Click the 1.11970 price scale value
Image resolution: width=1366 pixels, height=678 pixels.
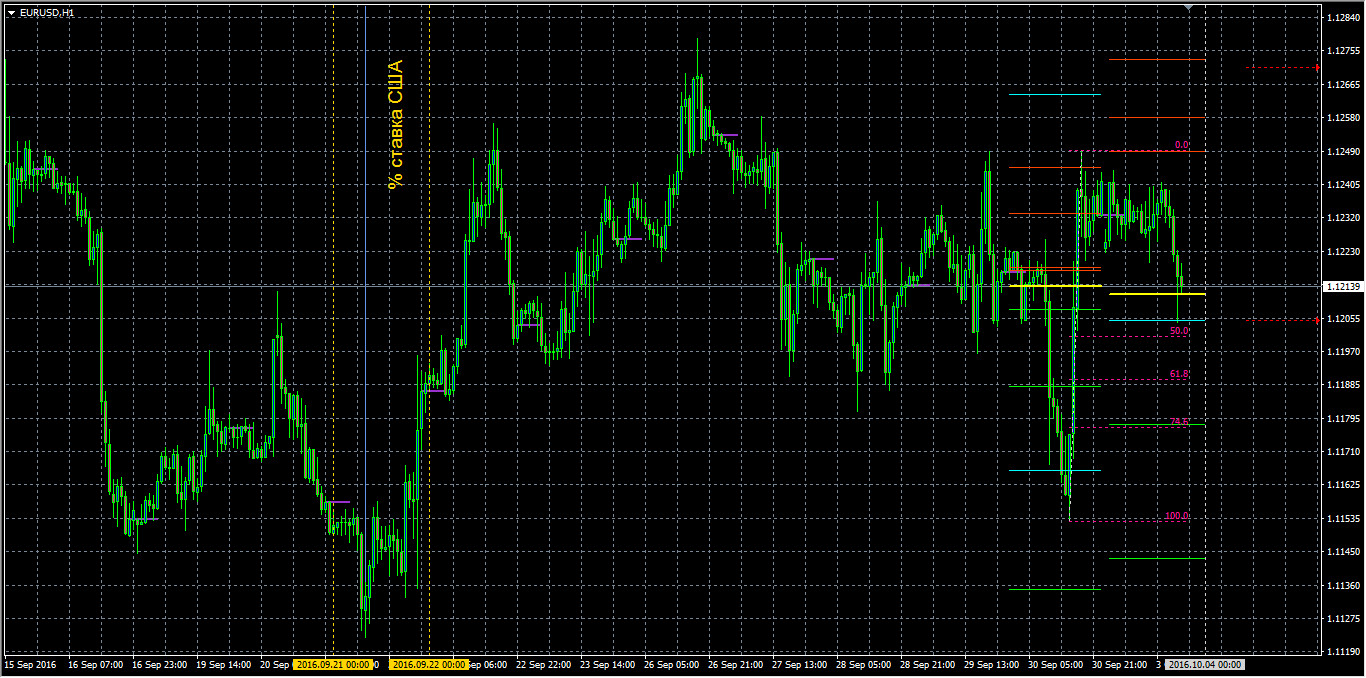(x=1343, y=352)
